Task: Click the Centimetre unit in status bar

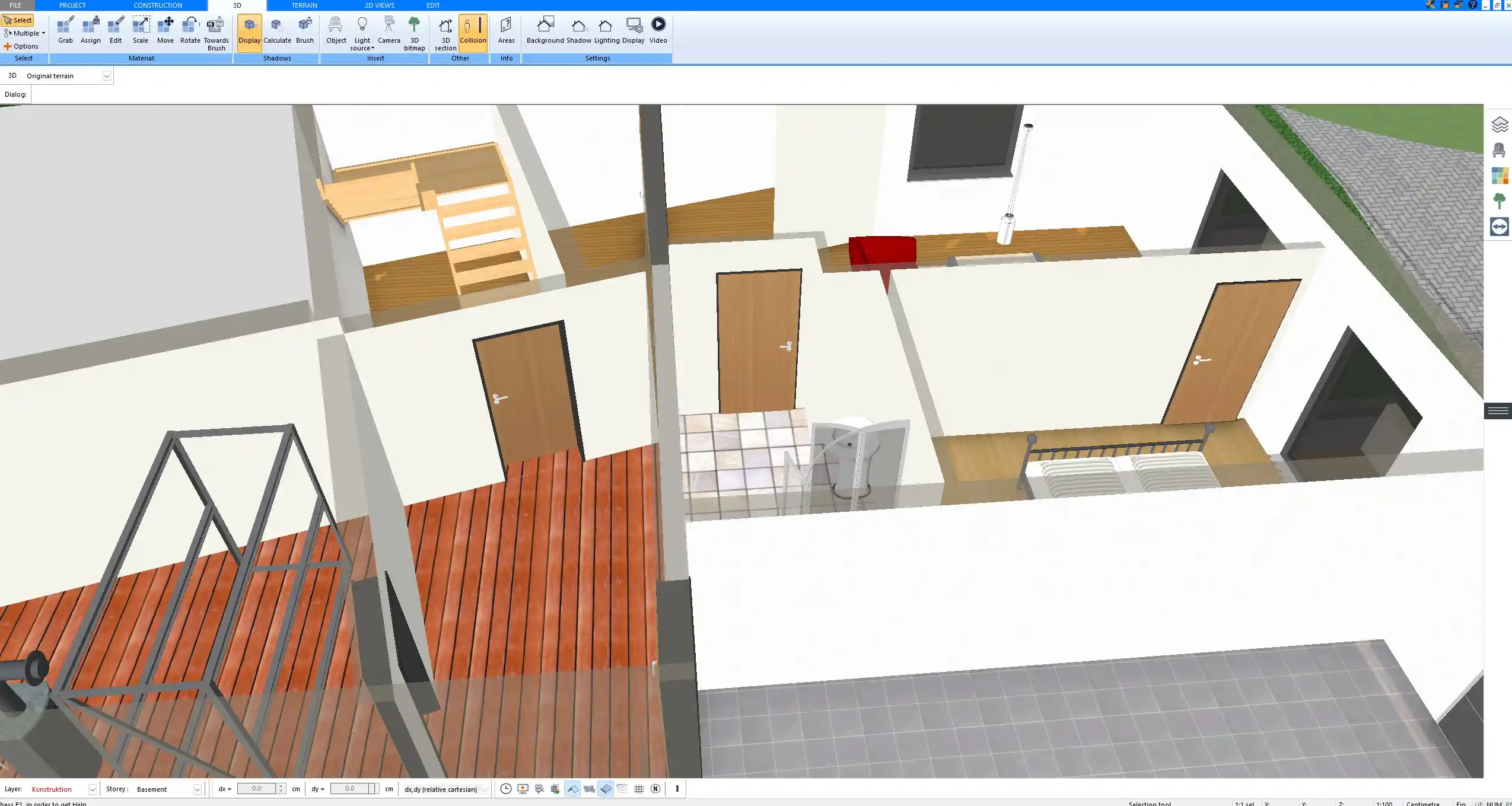Action: point(1422,803)
